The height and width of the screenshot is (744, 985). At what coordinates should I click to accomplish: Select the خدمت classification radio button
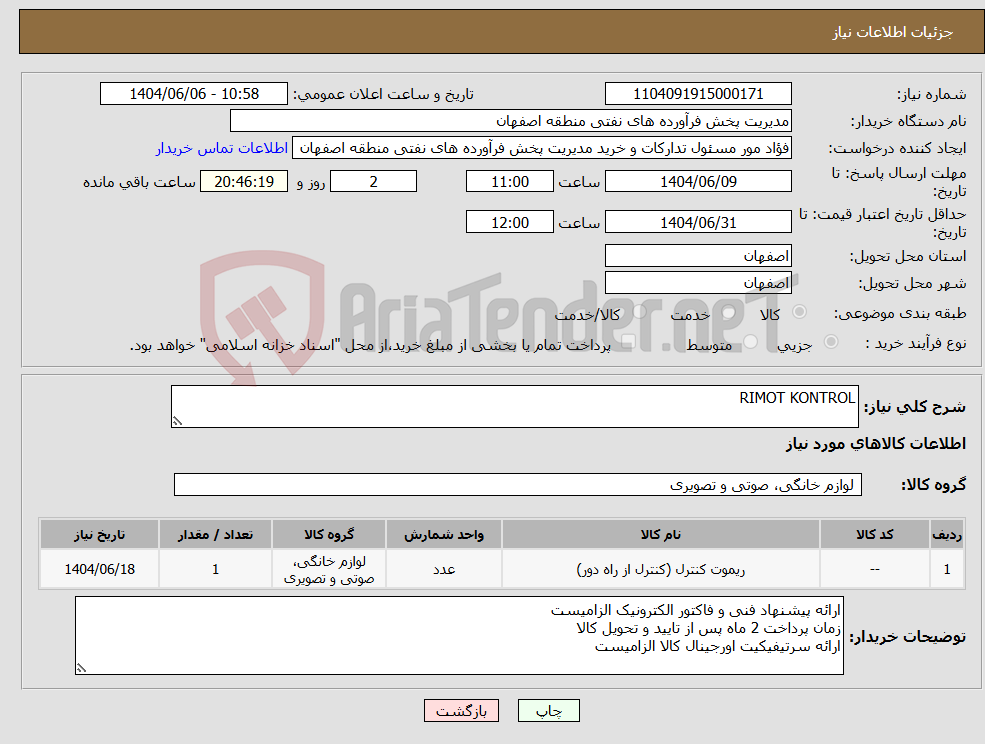726,311
